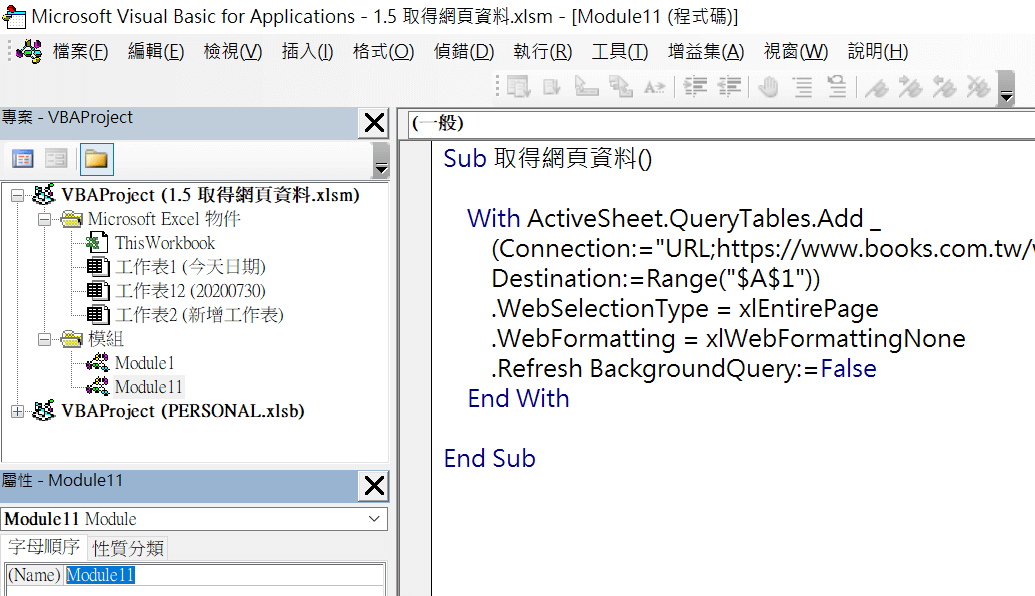
Task: Click the ".WebSelectionType = xlEntirePage" code line
Action: point(684,308)
